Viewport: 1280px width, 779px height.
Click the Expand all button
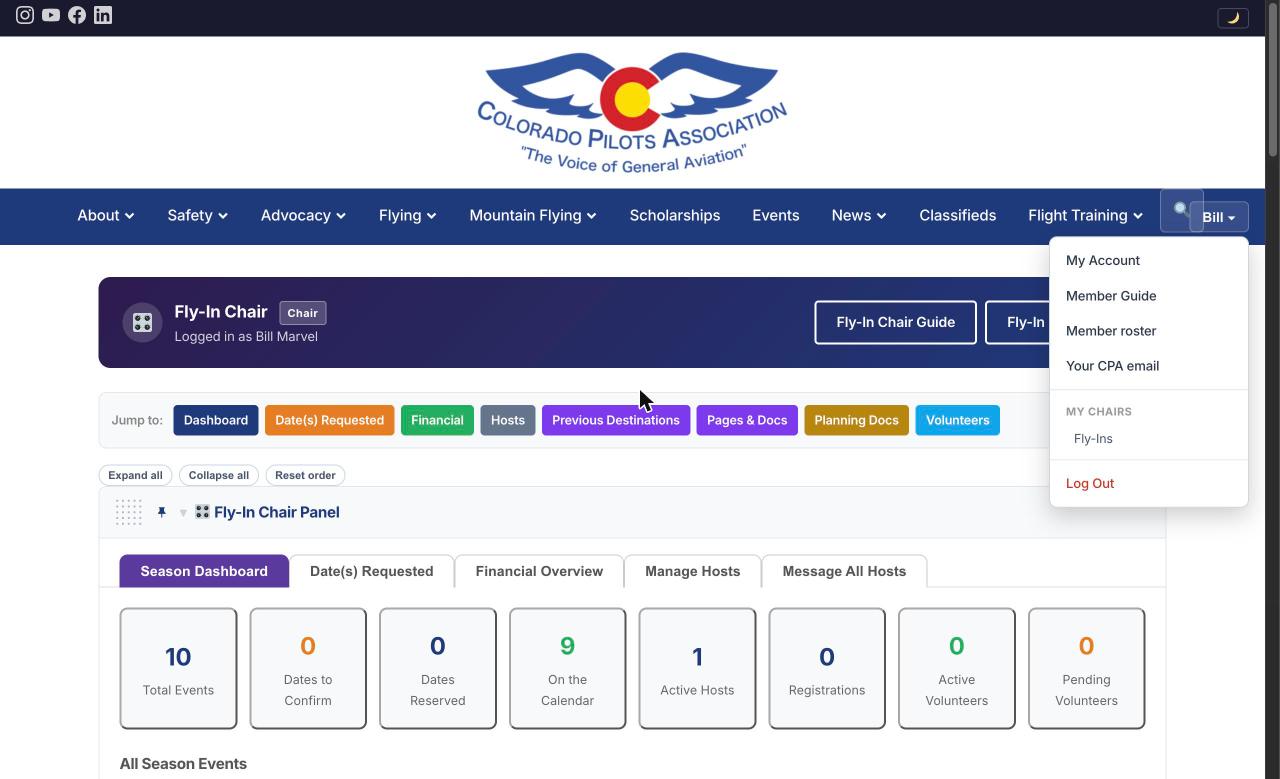click(x=135, y=475)
